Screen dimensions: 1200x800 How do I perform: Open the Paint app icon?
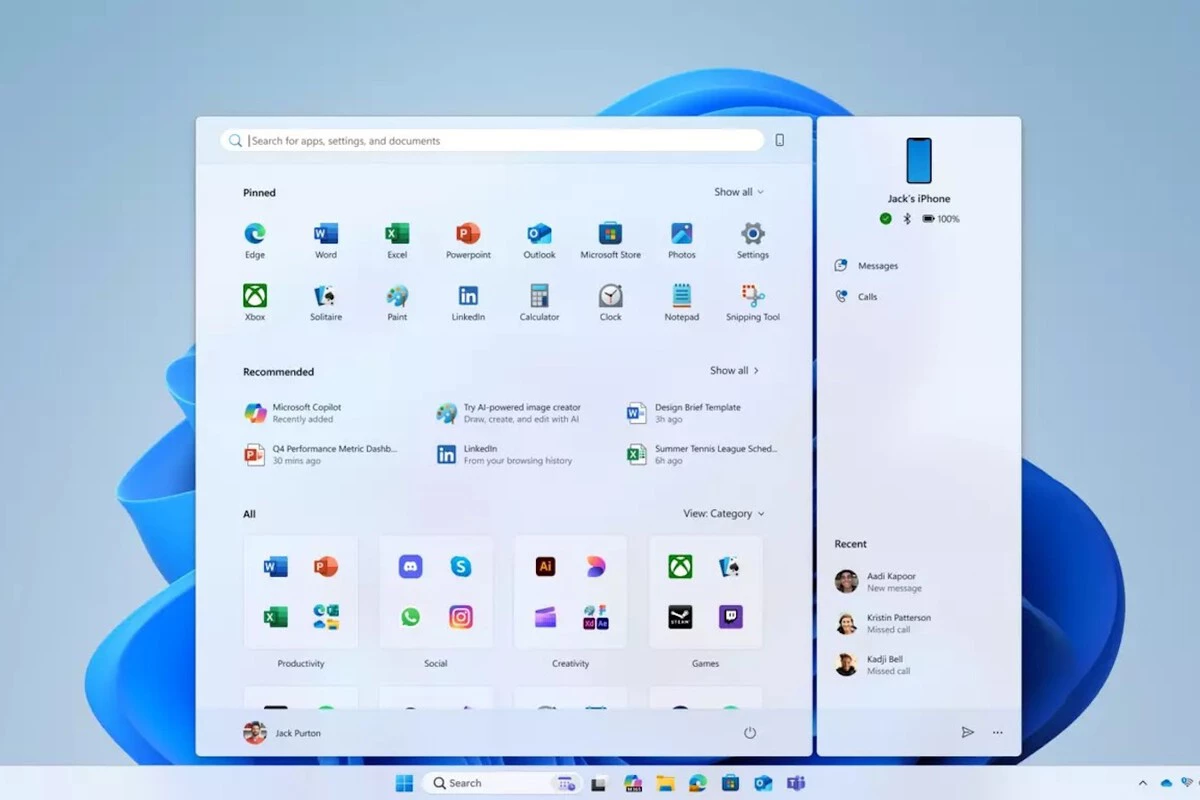[397, 303]
